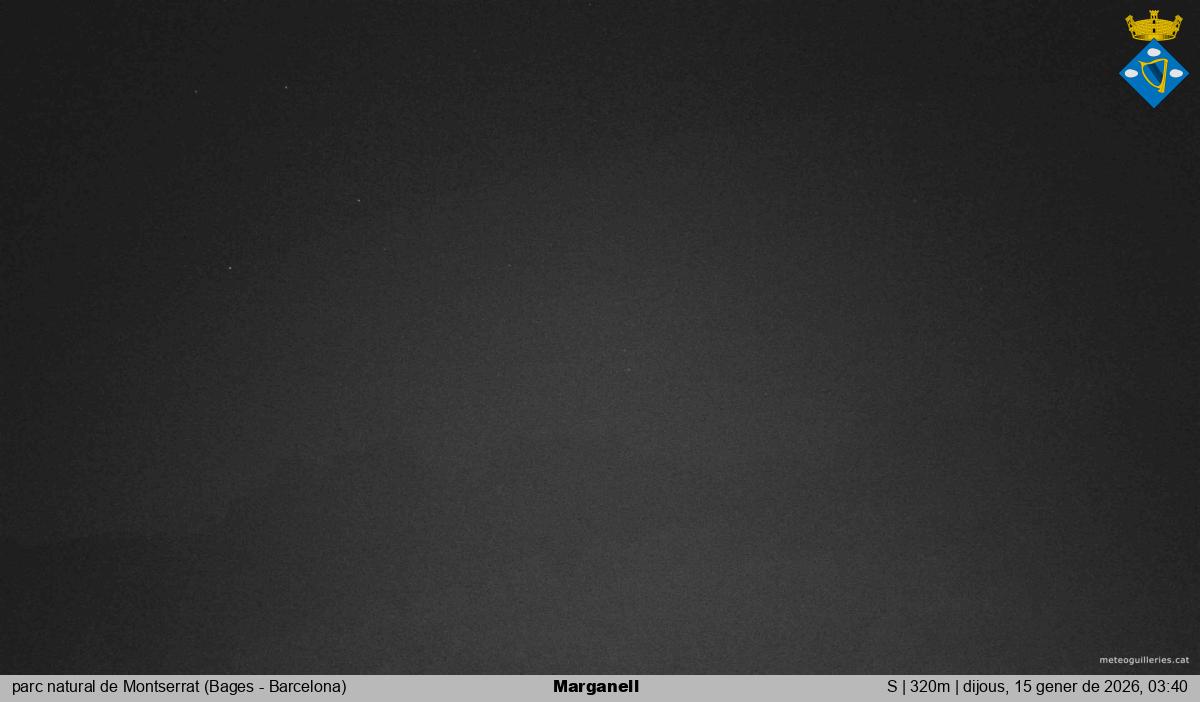The image size is (1200, 702).
Task: Click the S camera direction indicator
Action: [x=892, y=687]
